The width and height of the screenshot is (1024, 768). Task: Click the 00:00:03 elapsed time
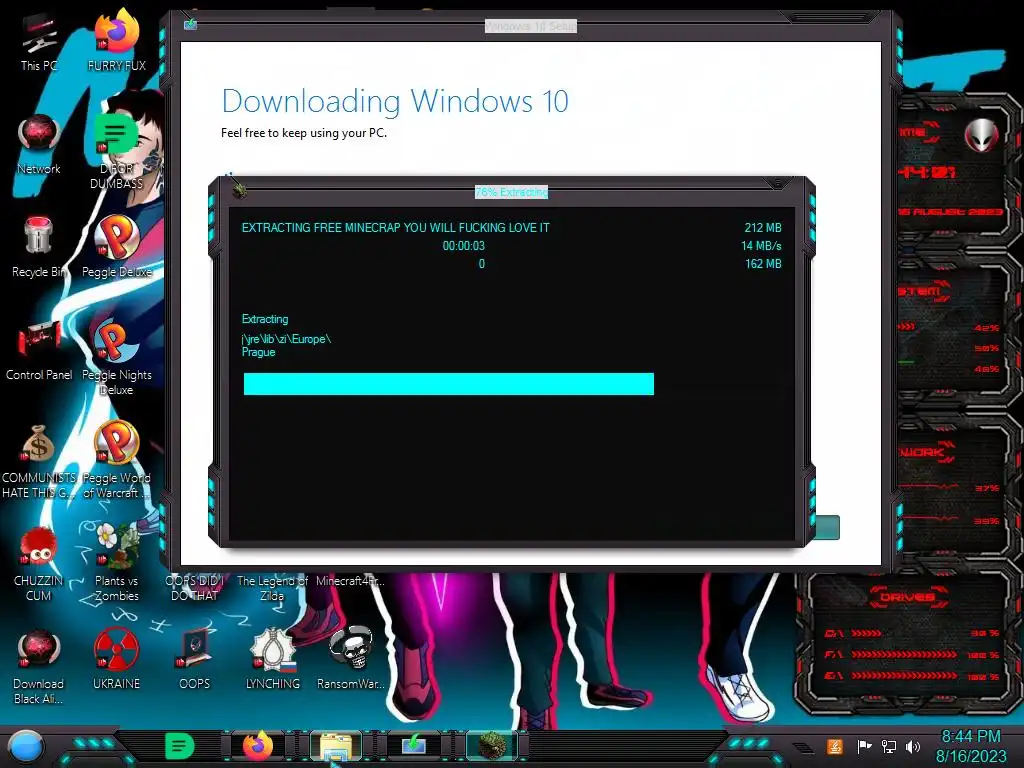click(x=464, y=246)
